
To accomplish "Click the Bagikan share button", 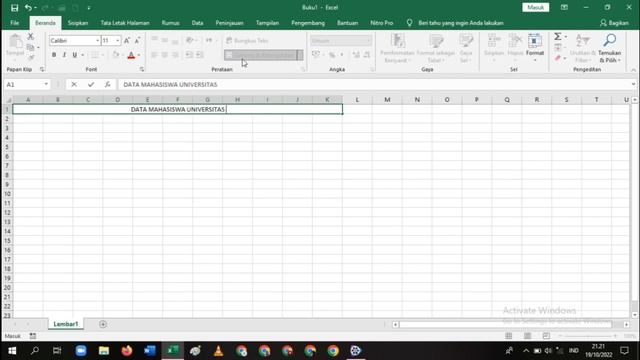I will tap(614, 23).
